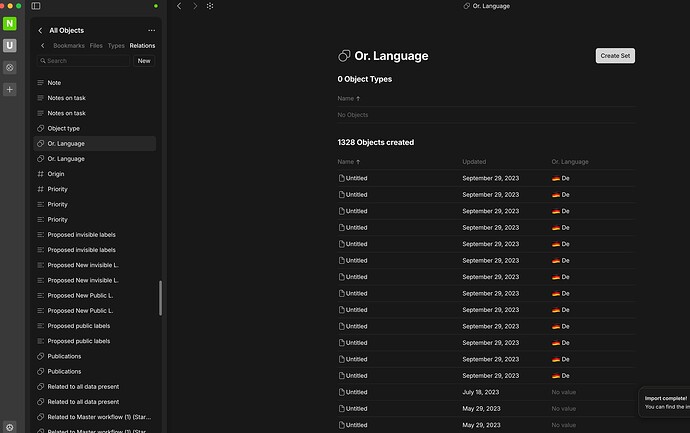
Task: Open the first Related to all data present
Action: pos(95,386)
